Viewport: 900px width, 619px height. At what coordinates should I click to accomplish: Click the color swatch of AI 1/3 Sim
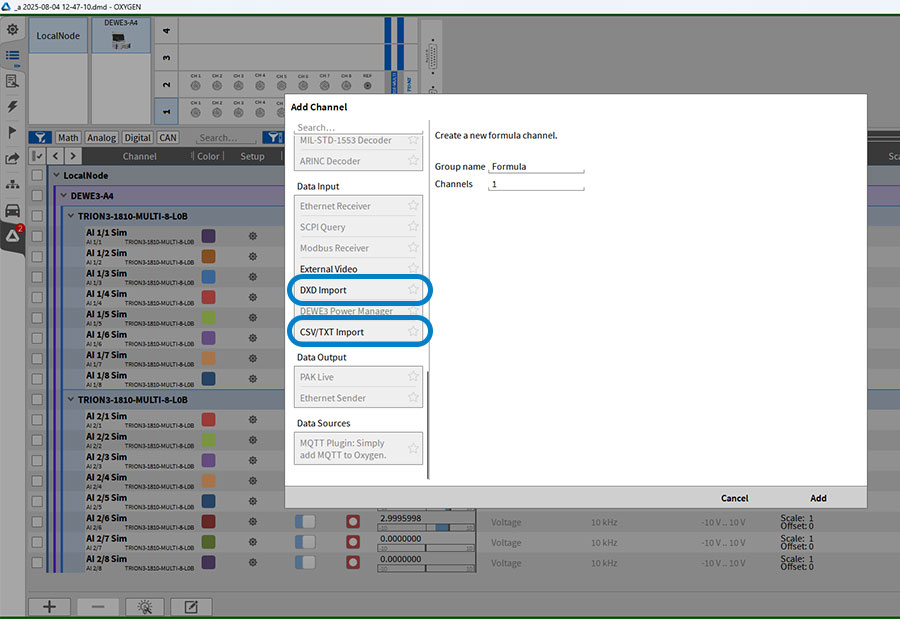click(x=209, y=277)
